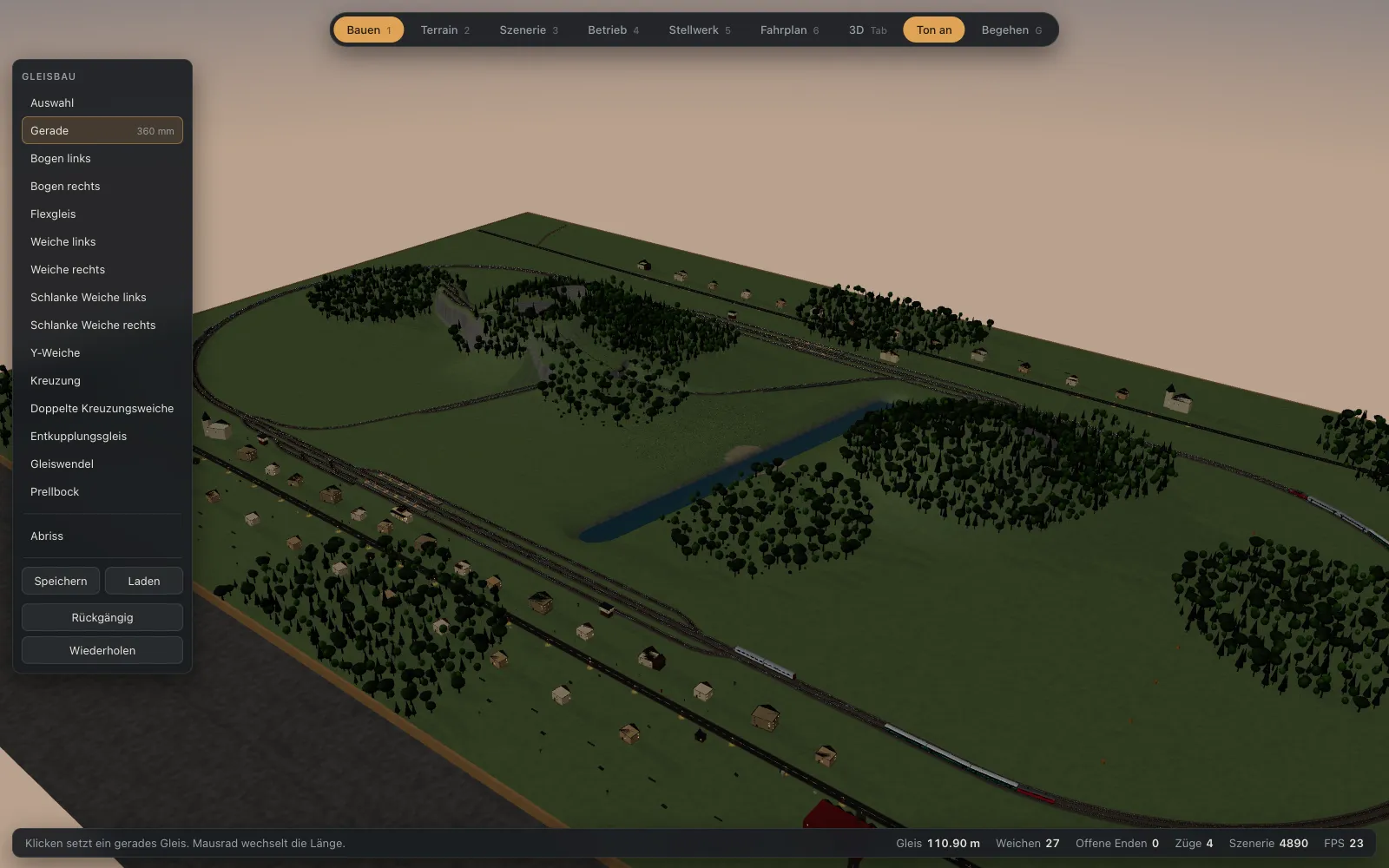Viewport: 1389px width, 868px height.
Task: Select the Gleiswendel helix tool
Action: (102, 464)
